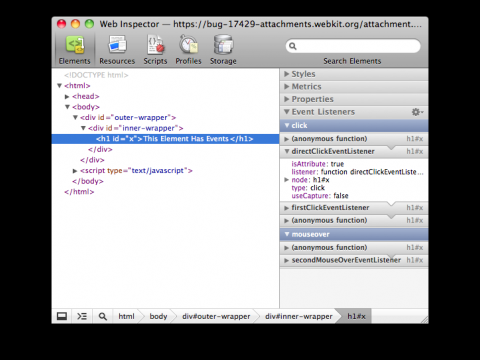Open the Profiles panel
This screenshot has height=360, width=480.
[x=189, y=50]
